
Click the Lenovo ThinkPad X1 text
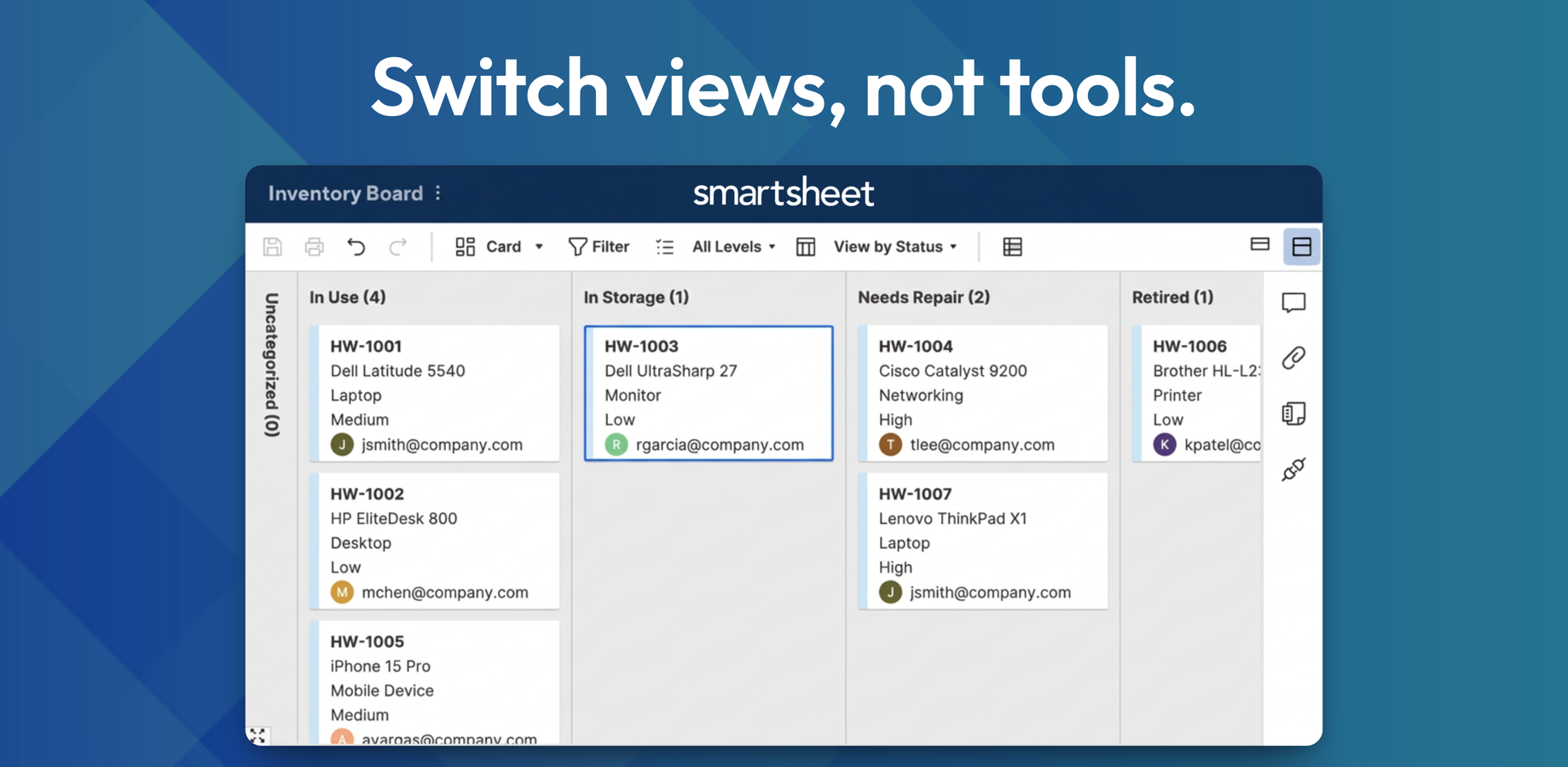click(953, 518)
